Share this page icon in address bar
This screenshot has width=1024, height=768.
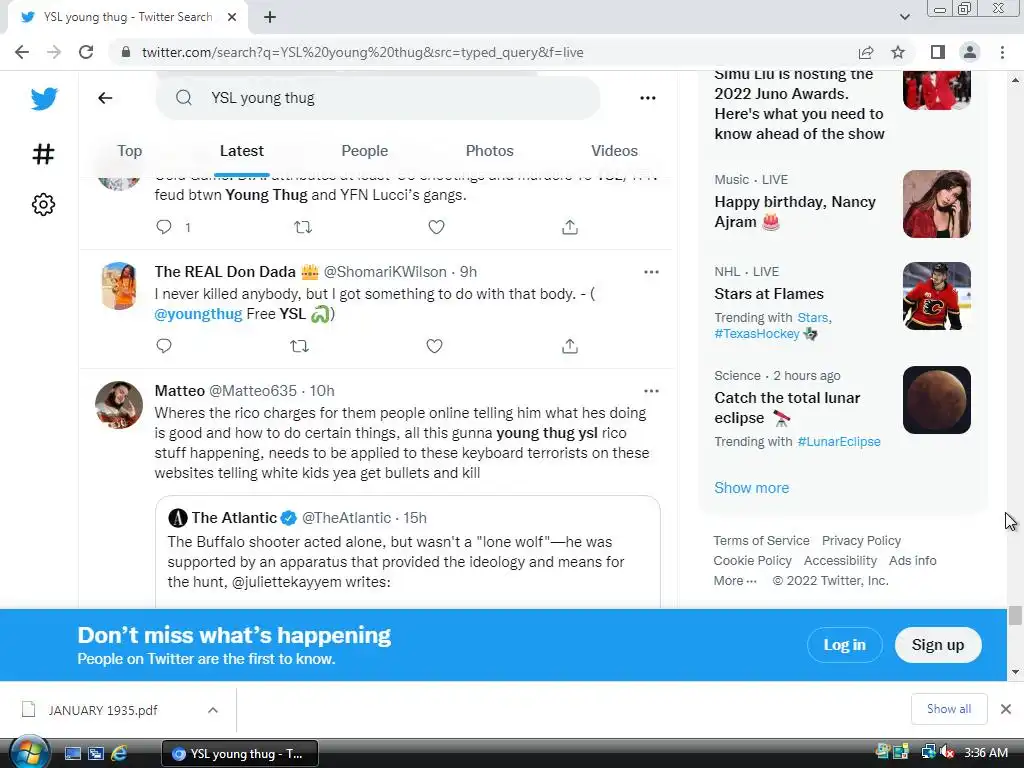pyautogui.click(x=866, y=52)
